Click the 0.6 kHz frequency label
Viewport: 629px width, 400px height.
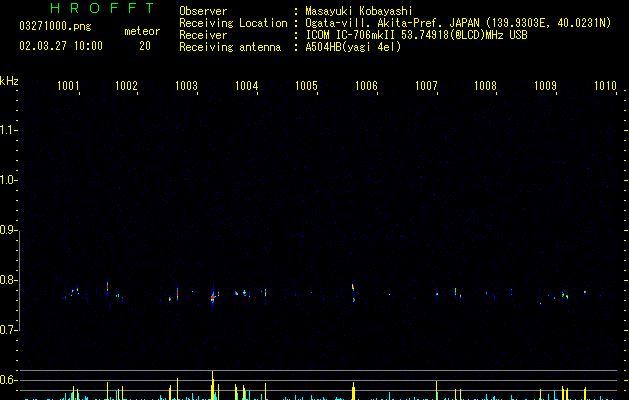point(8,380)
